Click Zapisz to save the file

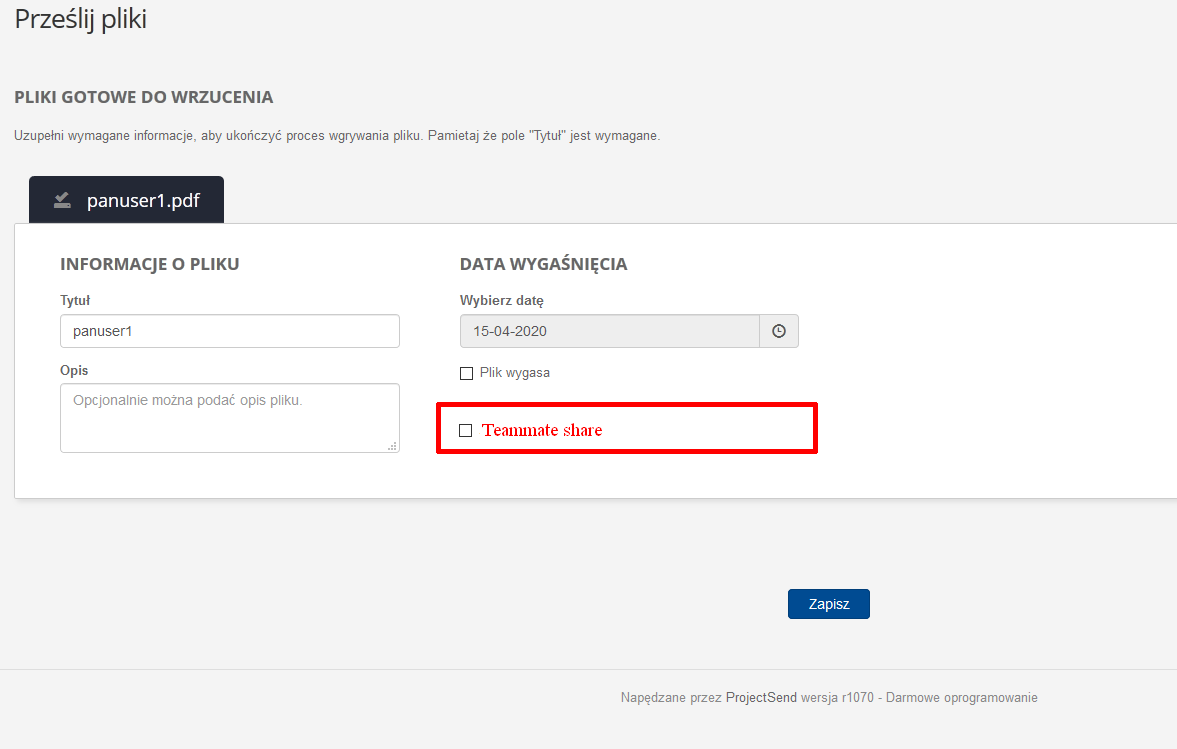pos(828,603)
